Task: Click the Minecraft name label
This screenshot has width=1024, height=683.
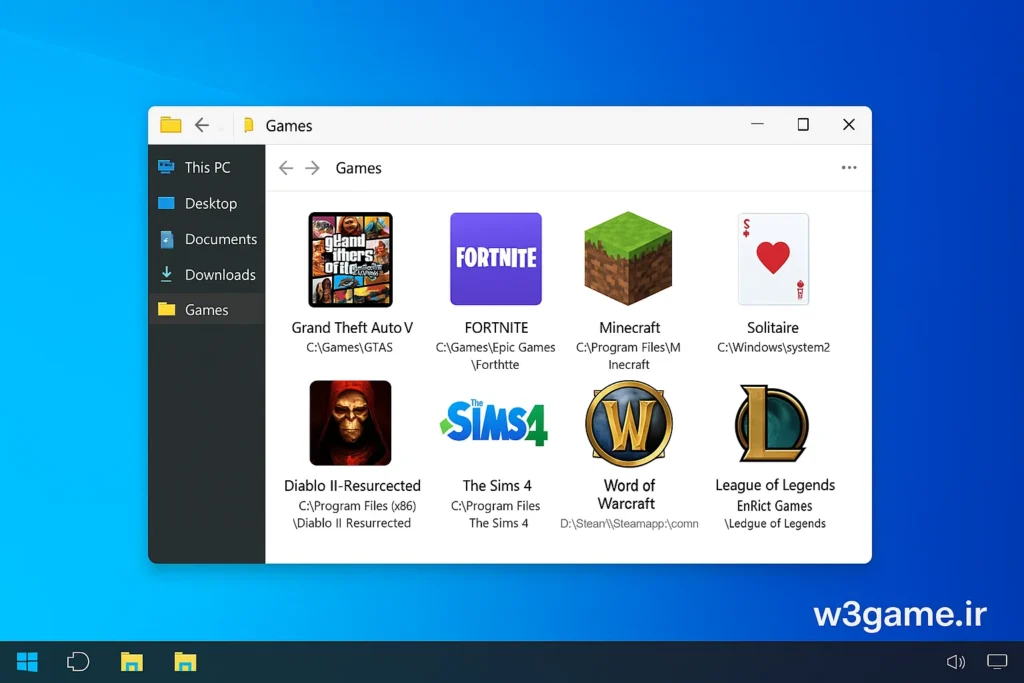Action: click(x=630, y=328)
